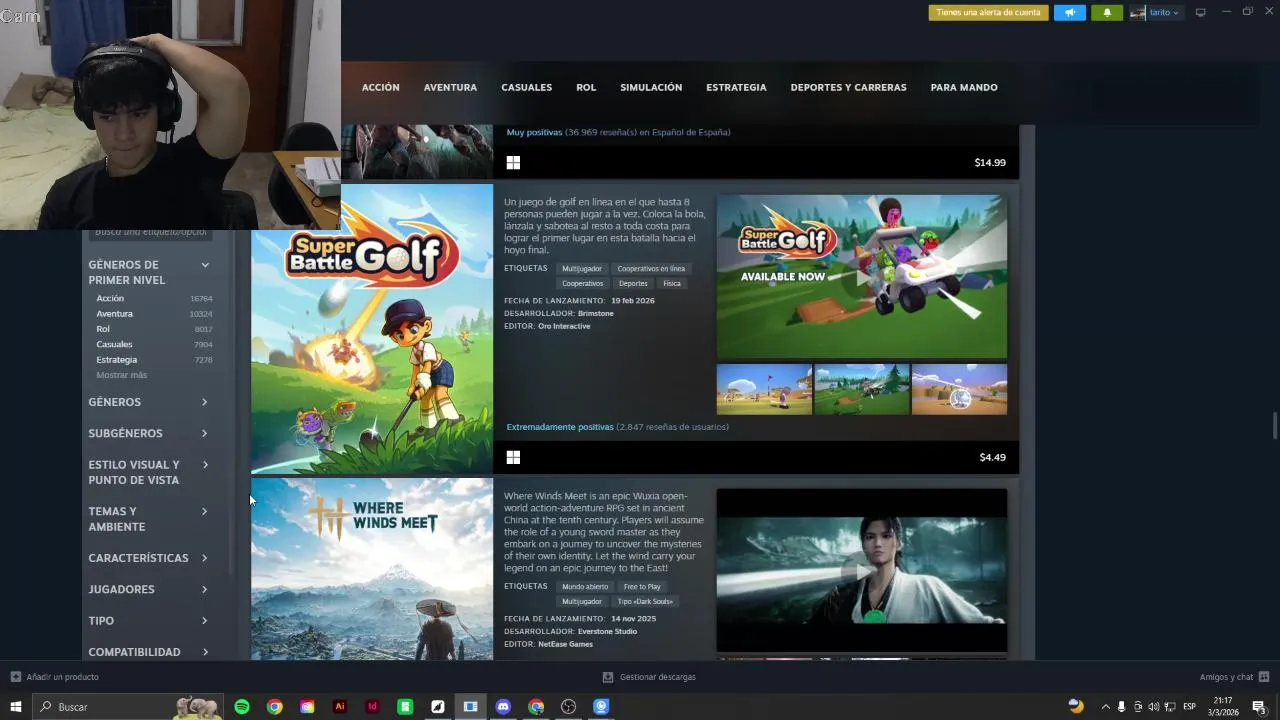Open the Amigos y chat icon
The image size is (1280, 720).
pos(1264,677)
